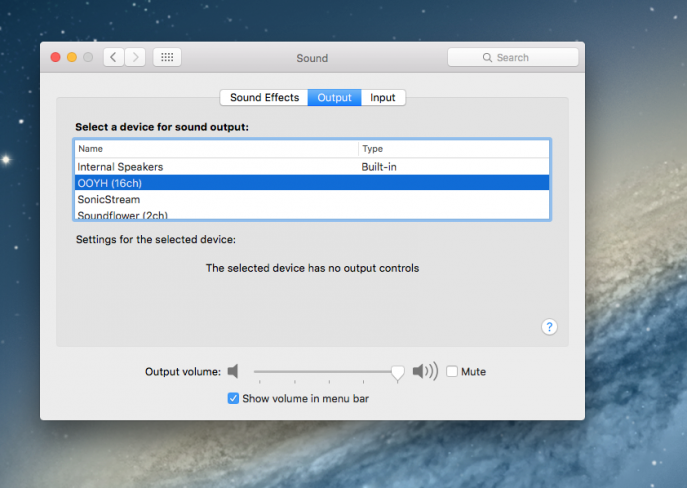Click the Built-in type cell
Screen dimensions: 687x488
pos(379,167)
